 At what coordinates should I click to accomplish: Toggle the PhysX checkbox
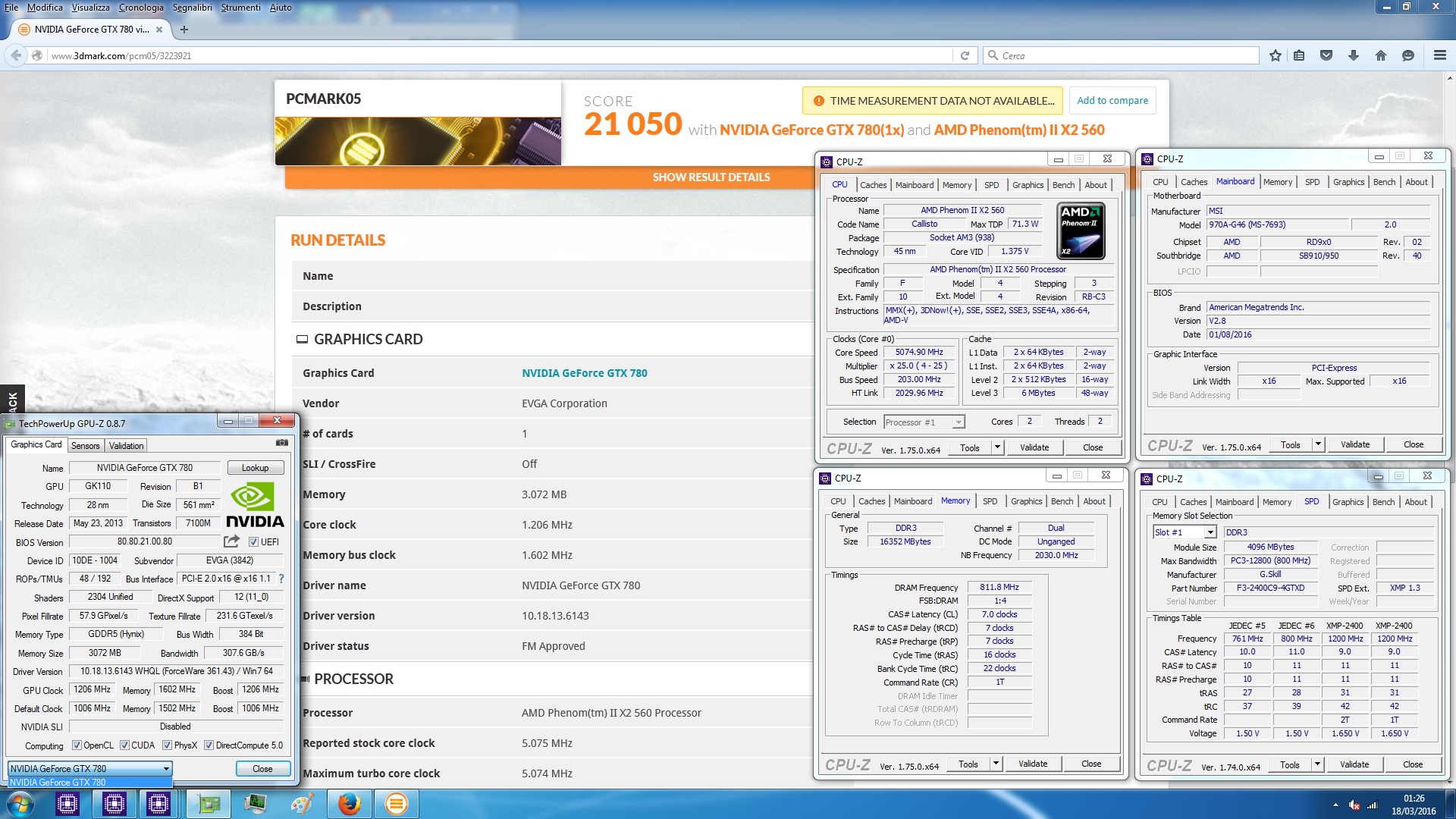click(x=167, y=745)
